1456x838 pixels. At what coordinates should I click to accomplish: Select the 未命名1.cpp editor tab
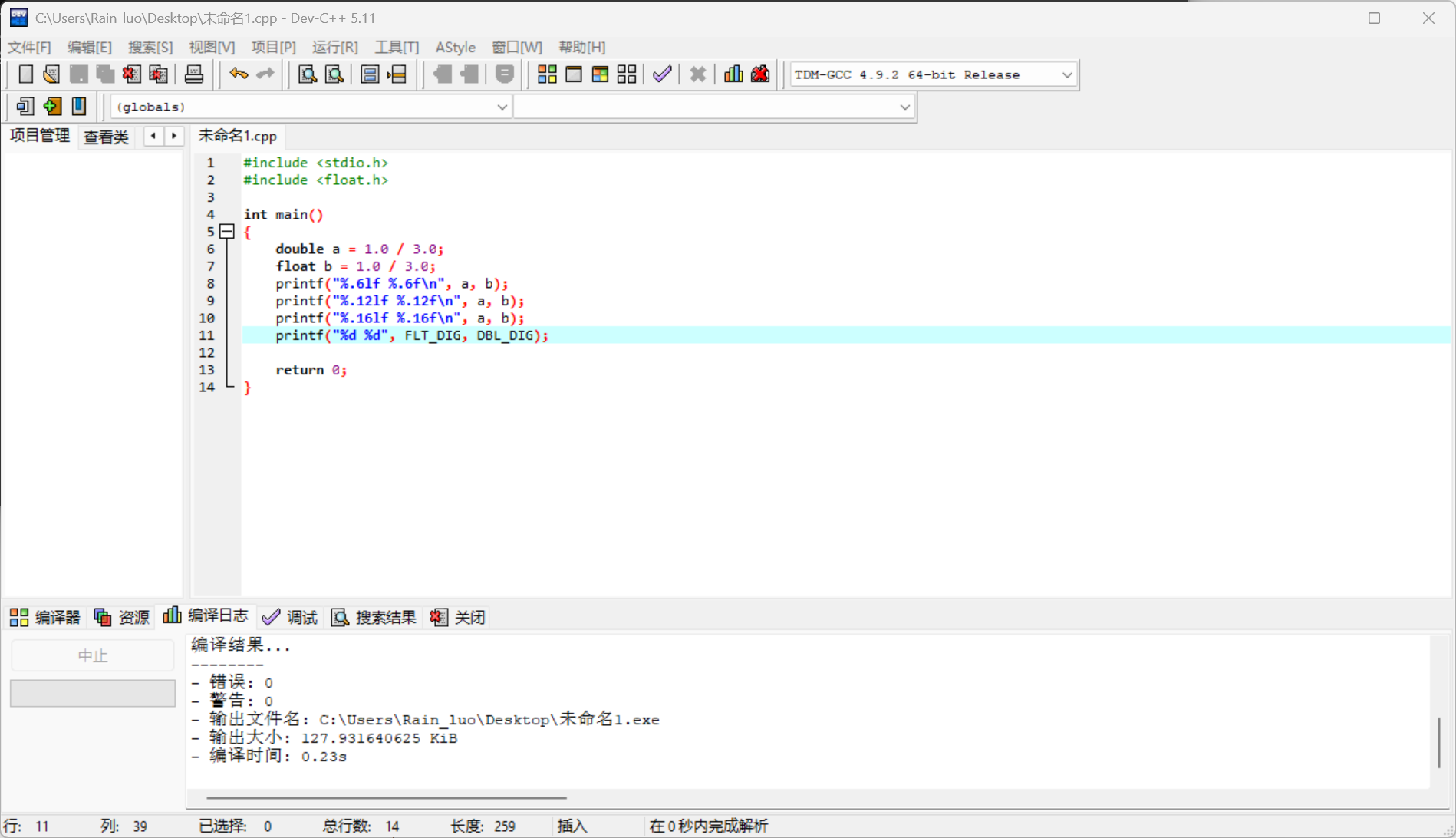pos(238,136)
